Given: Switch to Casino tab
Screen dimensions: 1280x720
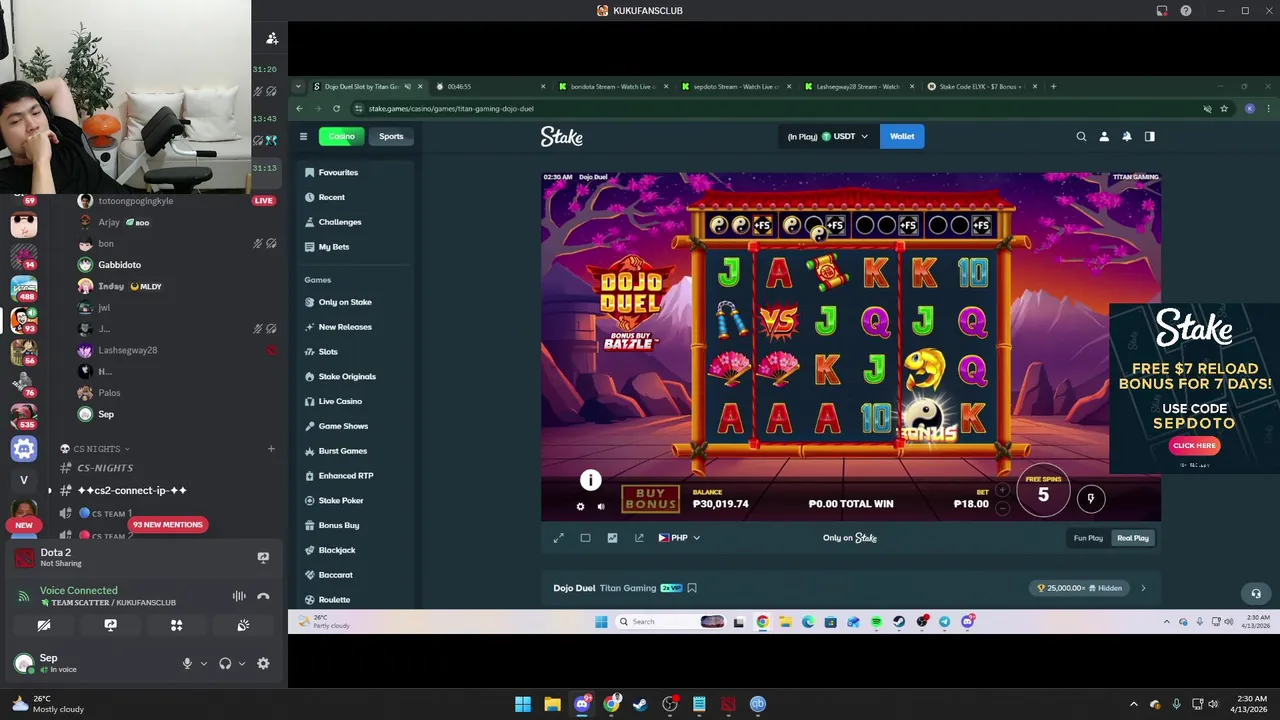Looking at the screenshot, I should click(342, 136).
